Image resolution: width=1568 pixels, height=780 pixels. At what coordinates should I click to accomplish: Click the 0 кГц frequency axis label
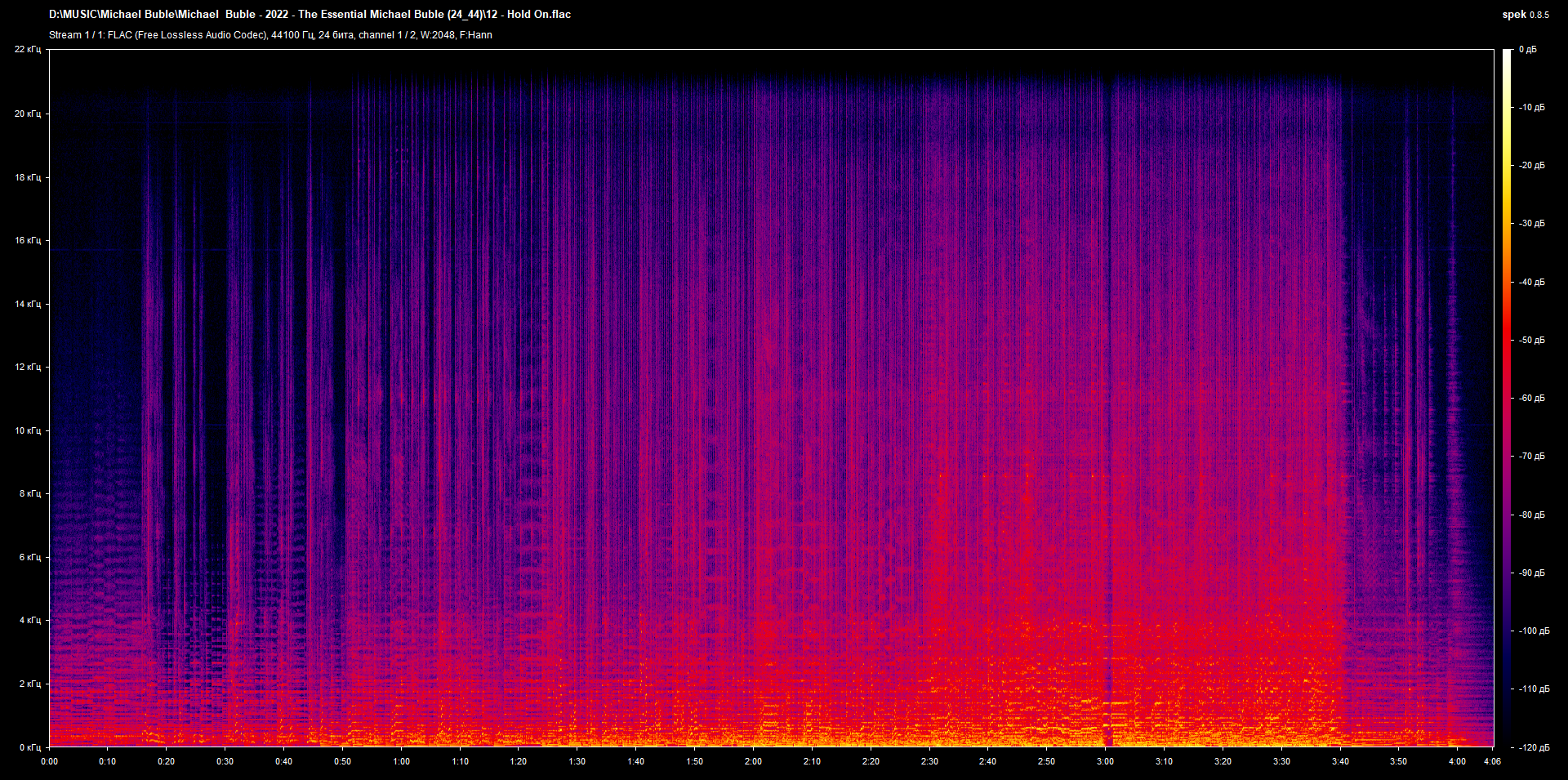(x=30, y=747)
